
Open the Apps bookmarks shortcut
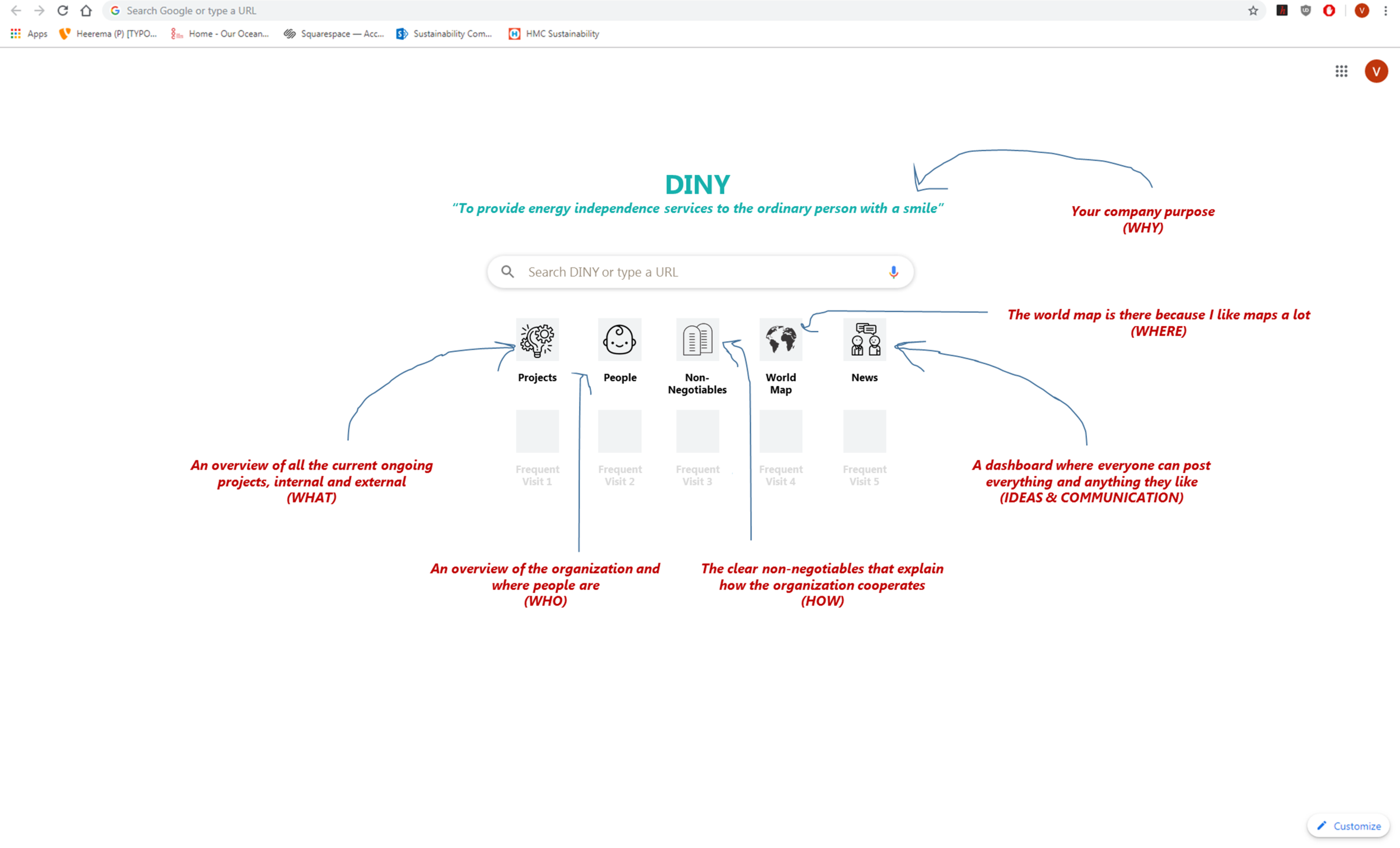coord(29,34)
